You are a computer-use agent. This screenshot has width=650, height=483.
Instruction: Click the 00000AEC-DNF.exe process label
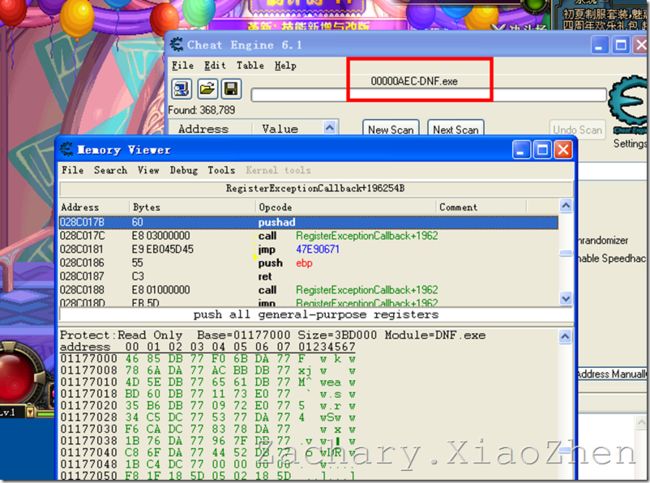[x=414, y=81]
